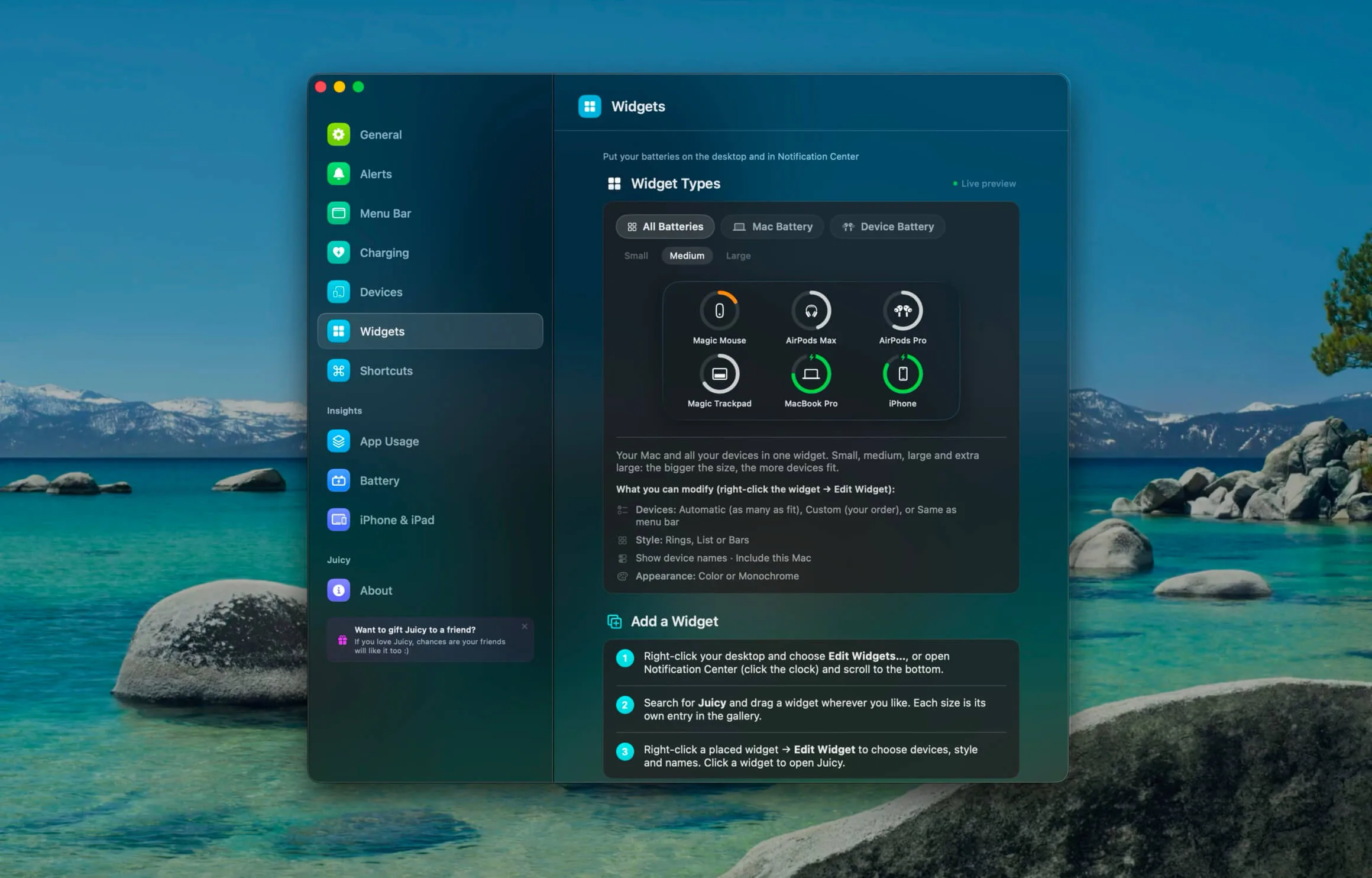Switch to the Device Battery tab
The width and height of the screenshot is (1372, 878).
coord(888,227)
